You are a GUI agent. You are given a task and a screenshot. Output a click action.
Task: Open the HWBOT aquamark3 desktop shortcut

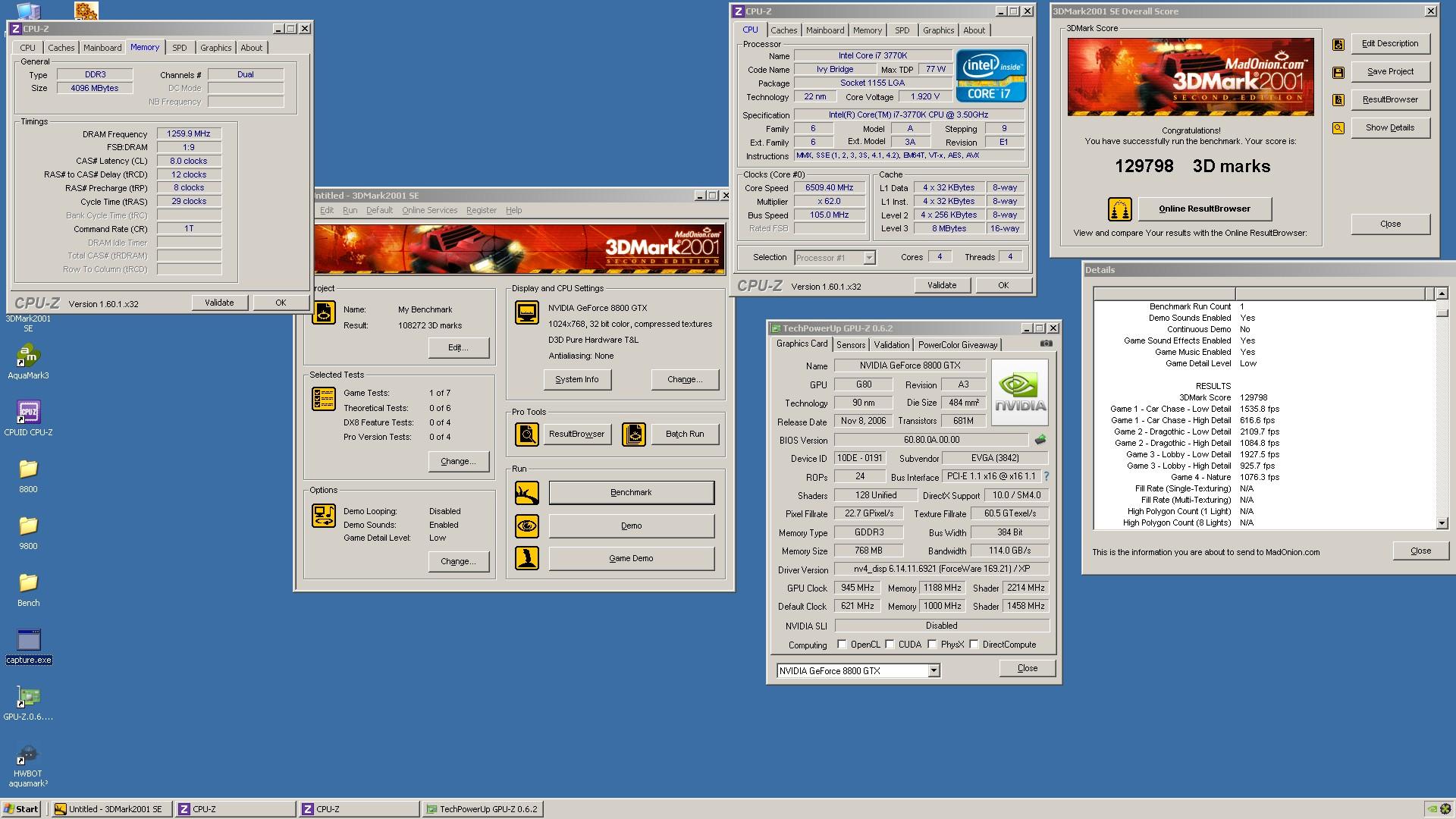click(28, 766)
